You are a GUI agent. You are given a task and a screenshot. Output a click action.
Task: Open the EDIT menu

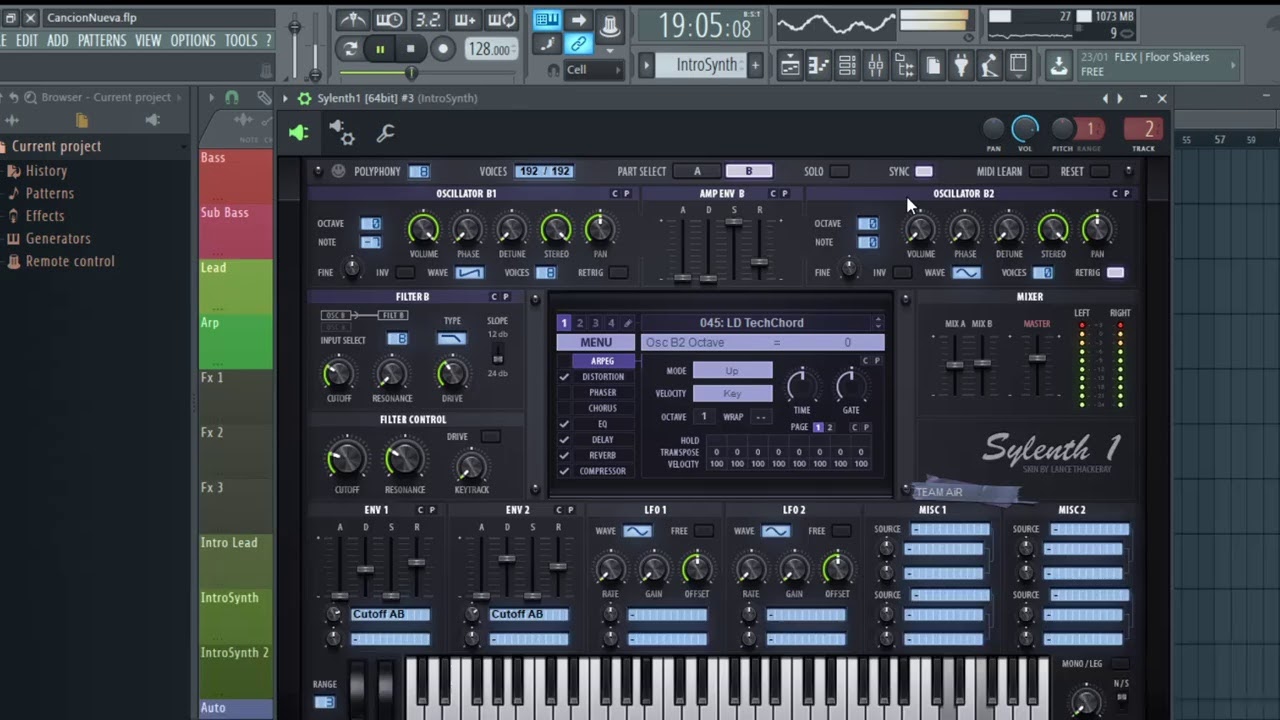pos(27,40)
